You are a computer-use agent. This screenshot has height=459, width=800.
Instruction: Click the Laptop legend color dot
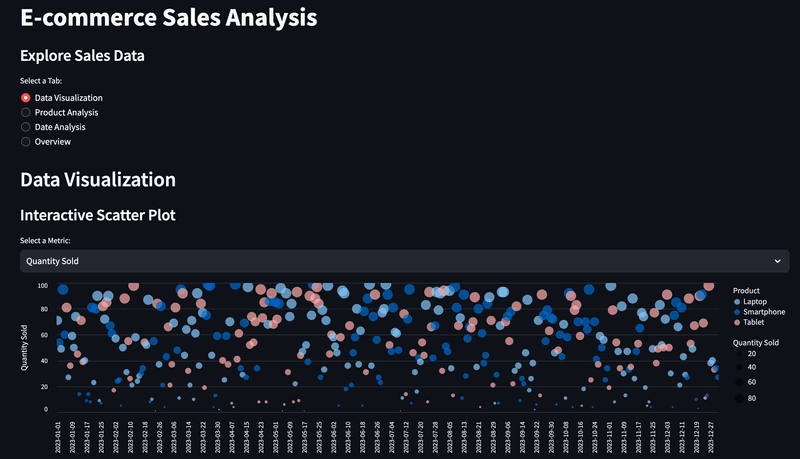737,302
